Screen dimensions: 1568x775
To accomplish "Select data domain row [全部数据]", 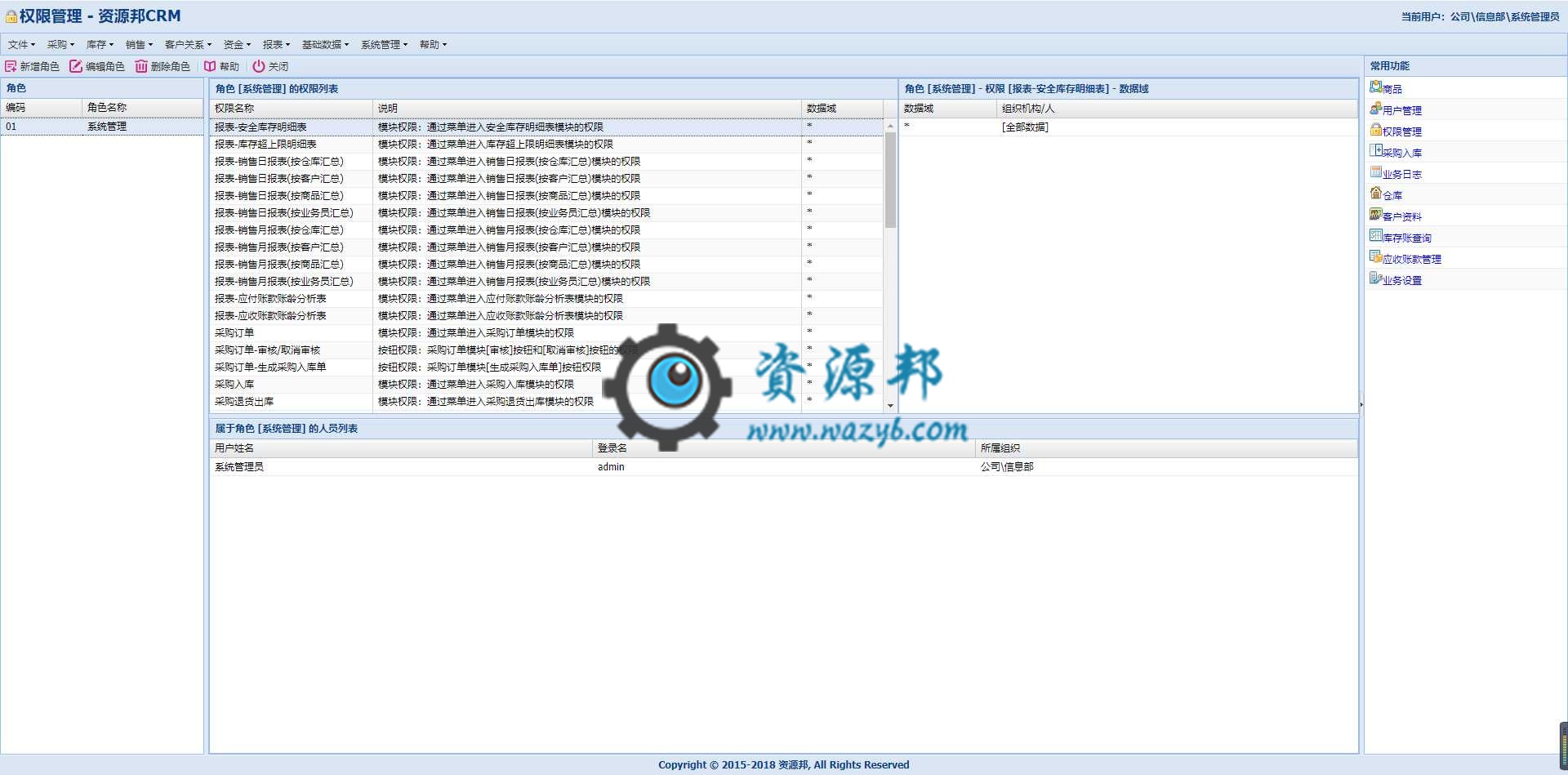I will tap(1129, 127).
